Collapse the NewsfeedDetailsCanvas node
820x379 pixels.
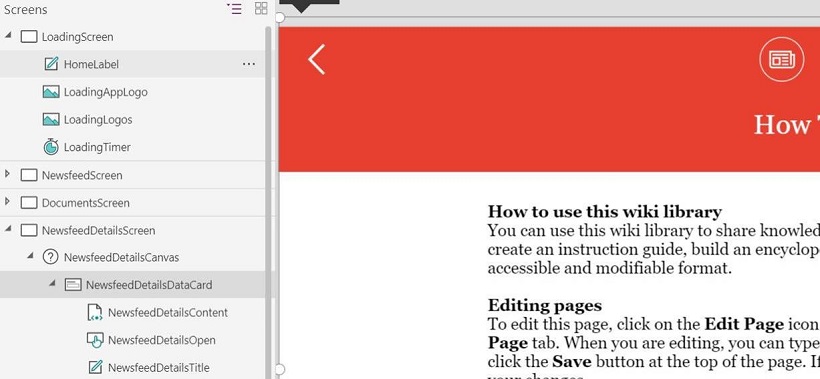tap(30, 257)
